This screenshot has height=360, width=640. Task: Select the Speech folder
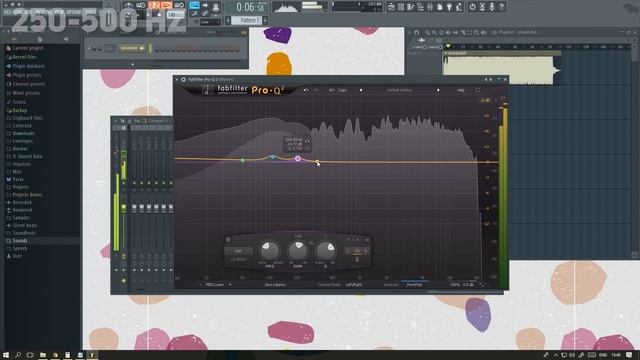pos(17,249)
